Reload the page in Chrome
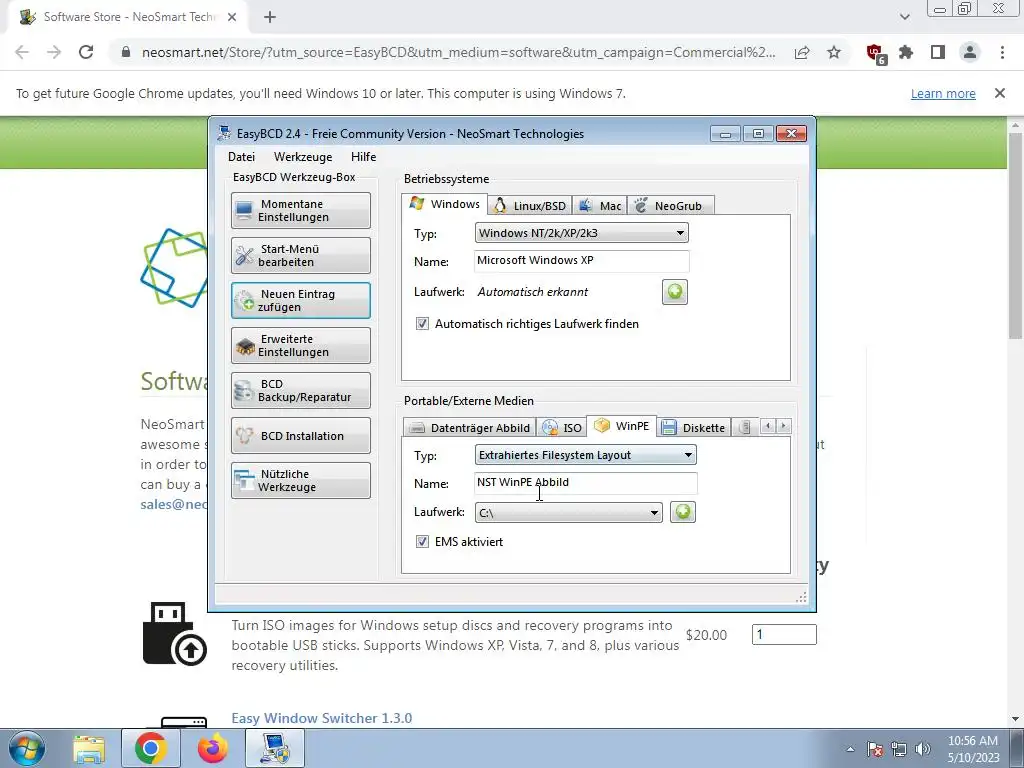 pos(86,52)
